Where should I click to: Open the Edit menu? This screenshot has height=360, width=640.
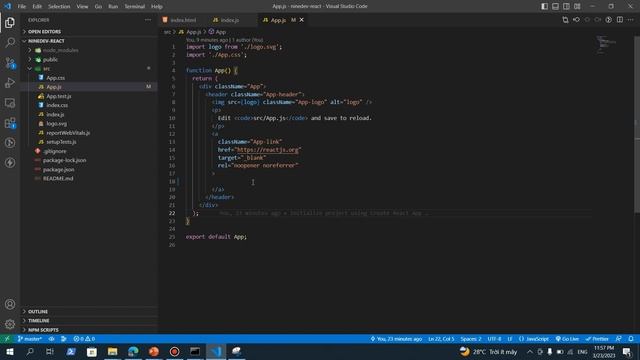click(37, 7)
